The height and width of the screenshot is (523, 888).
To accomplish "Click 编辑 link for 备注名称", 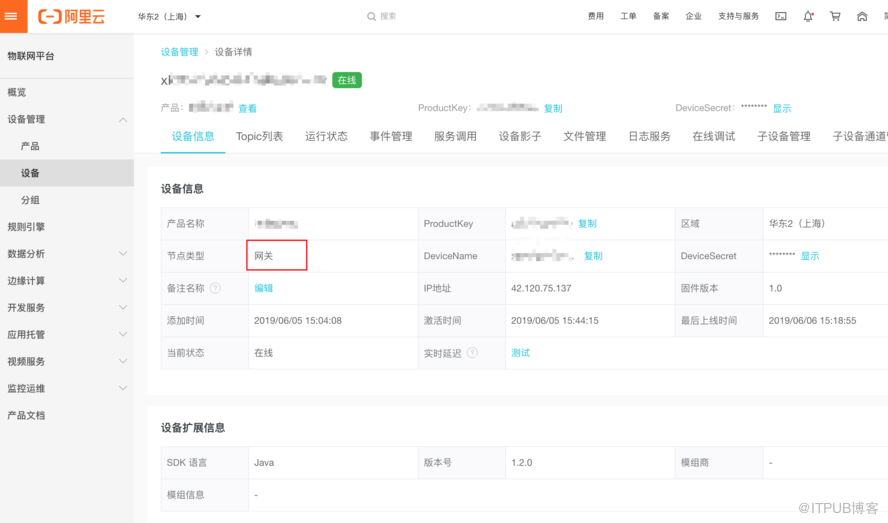I will pyautogui.click(x=263, y=288).
